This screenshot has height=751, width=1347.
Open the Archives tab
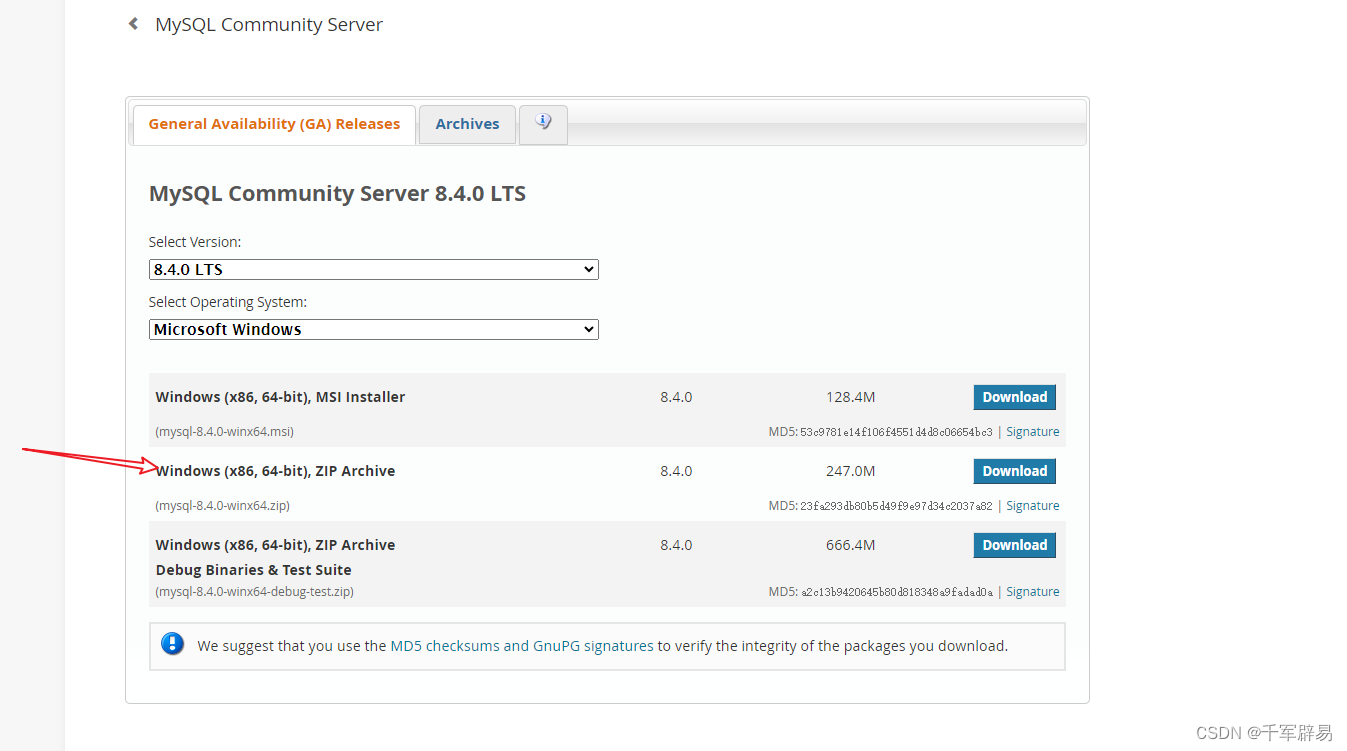[x=467, y=125]
